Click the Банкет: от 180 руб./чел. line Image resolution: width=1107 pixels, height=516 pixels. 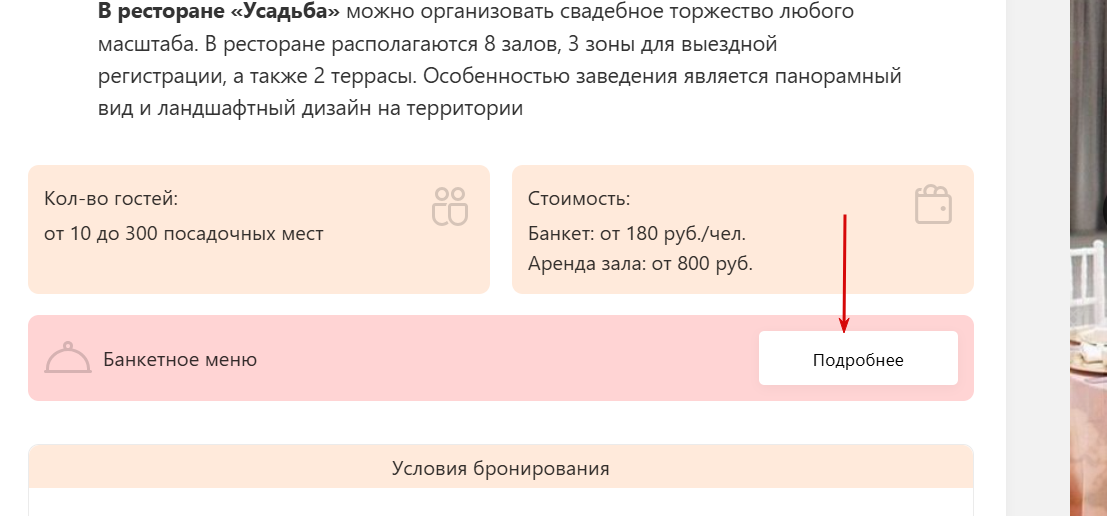(637, 234)
